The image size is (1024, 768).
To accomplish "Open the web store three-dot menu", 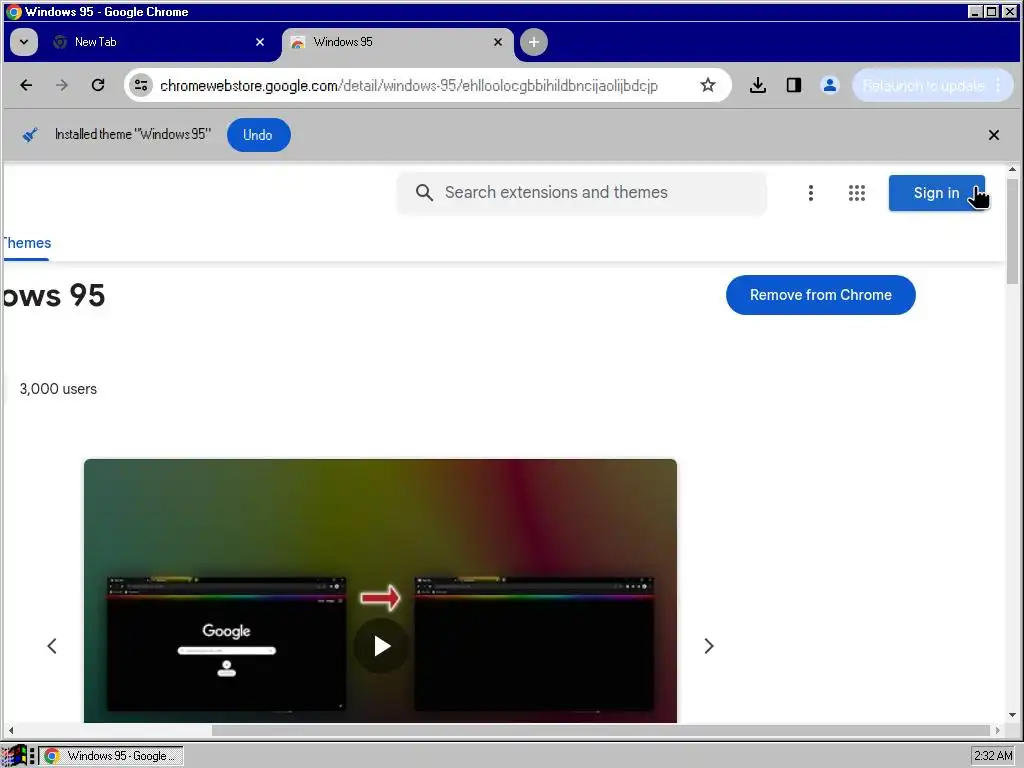I will (x=810, y=193).
